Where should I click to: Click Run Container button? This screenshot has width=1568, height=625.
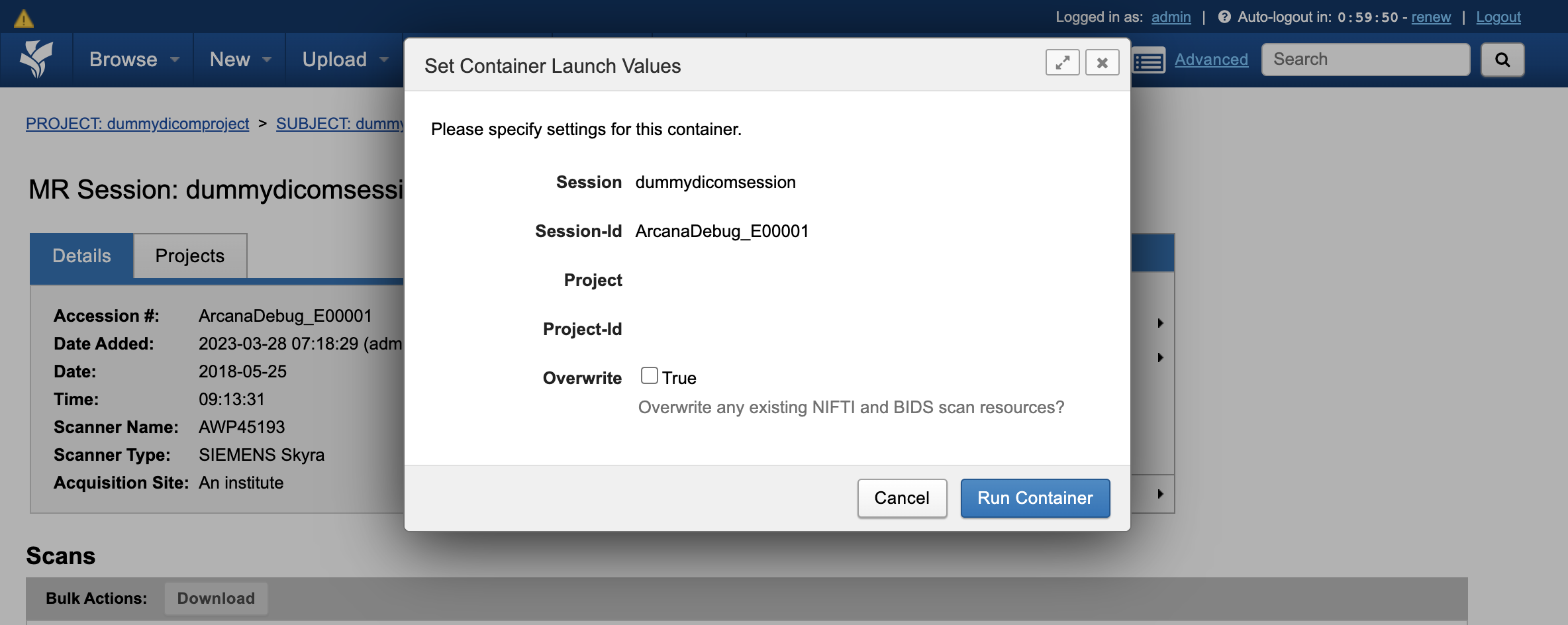pos(1035,498)
